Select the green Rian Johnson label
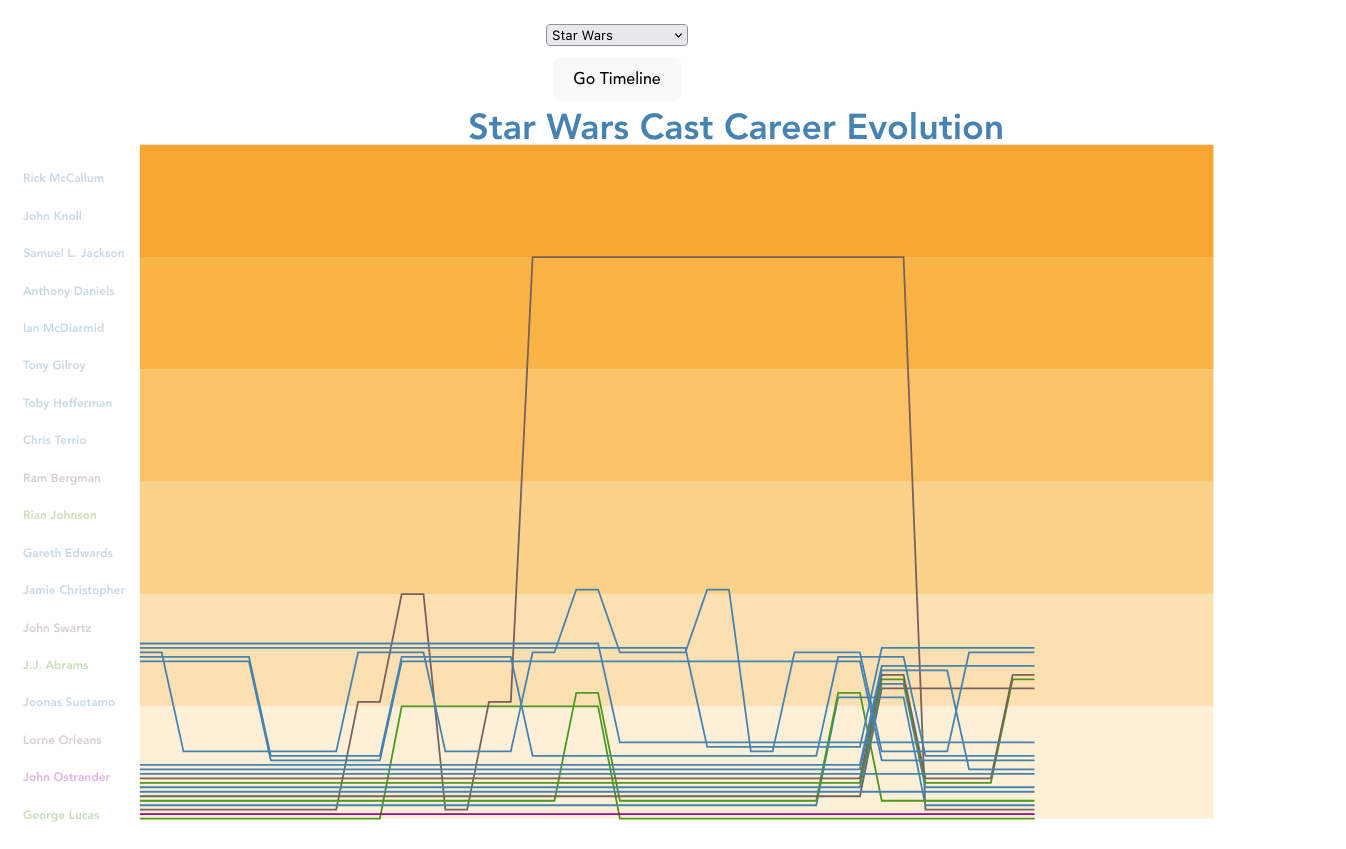Image resolution: width=1346 pixels, height=849 pixels. [60, 515]
